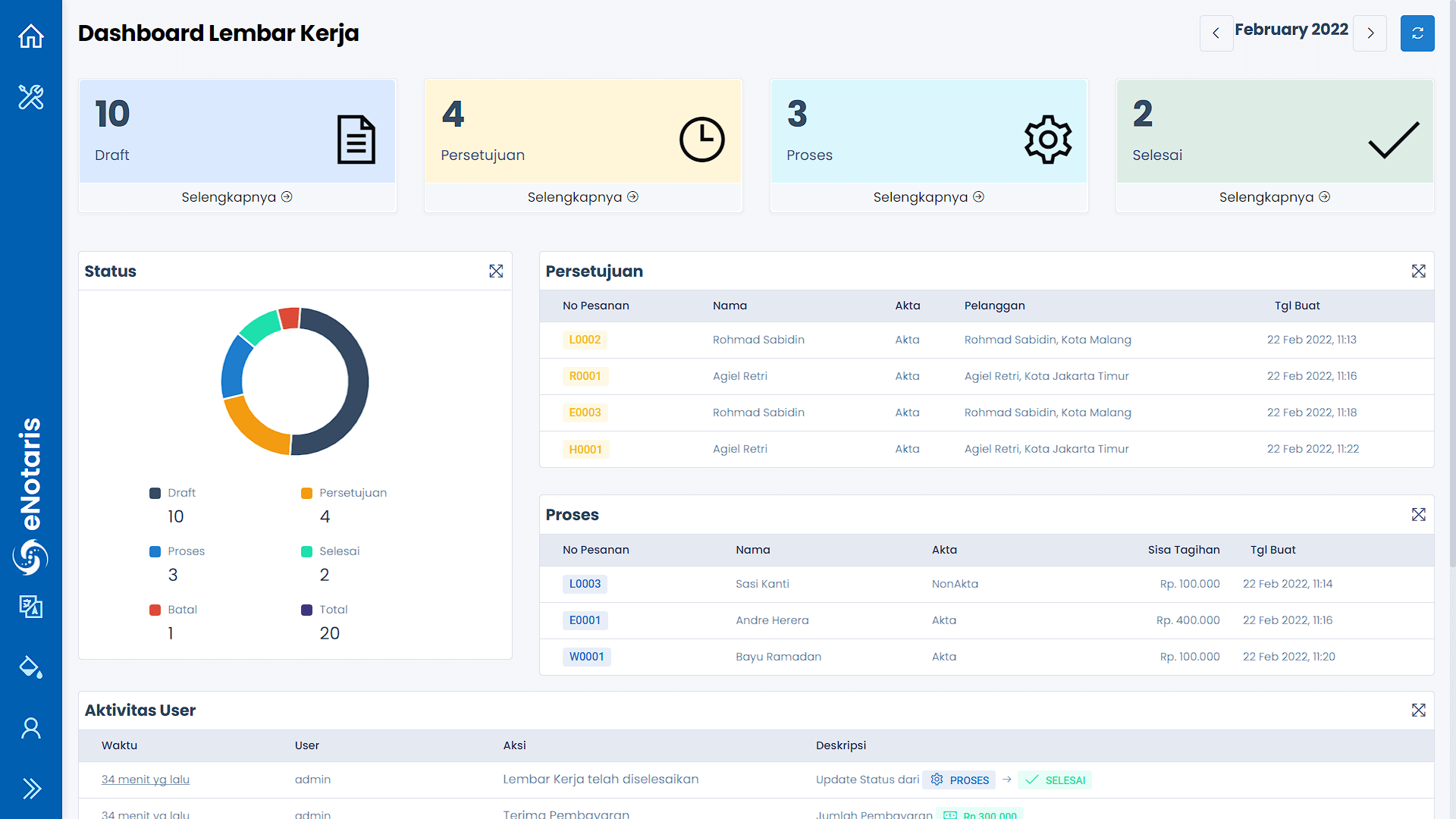This screenshot has height=819, width=1456.
Task: Click the page vertical scrollbar
Action: click(1452, 284)
